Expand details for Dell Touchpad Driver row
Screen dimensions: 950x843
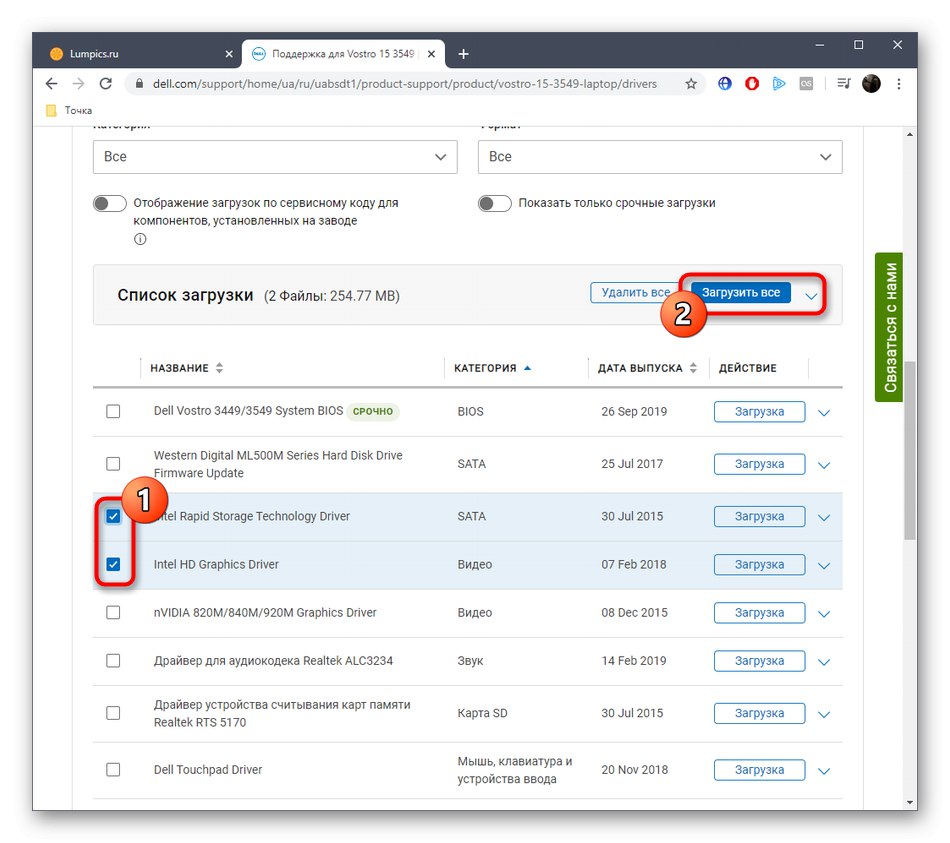click(x=823, y=771)
